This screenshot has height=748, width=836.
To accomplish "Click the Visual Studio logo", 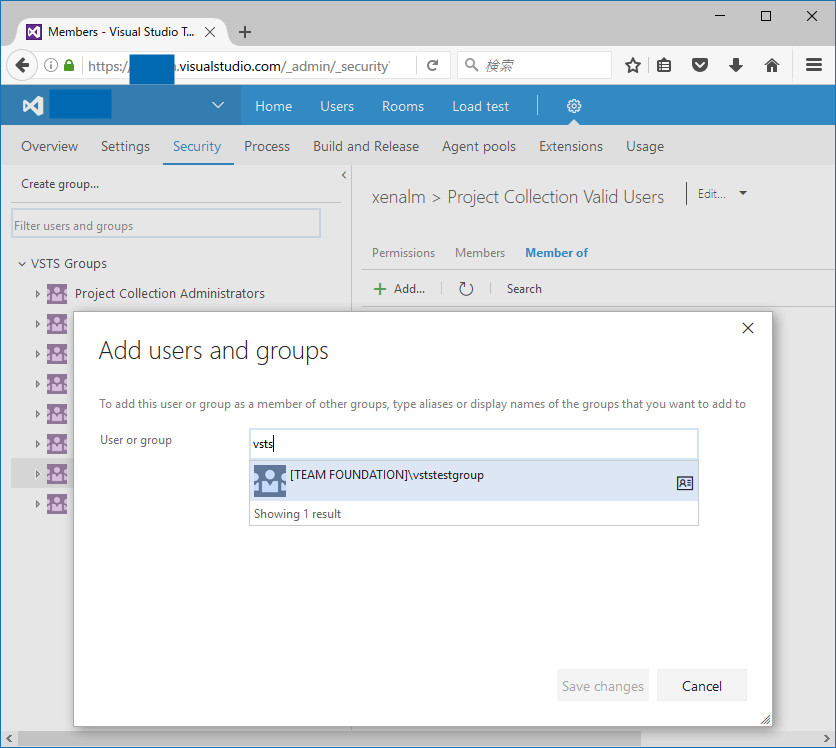I will pos(33,106).
